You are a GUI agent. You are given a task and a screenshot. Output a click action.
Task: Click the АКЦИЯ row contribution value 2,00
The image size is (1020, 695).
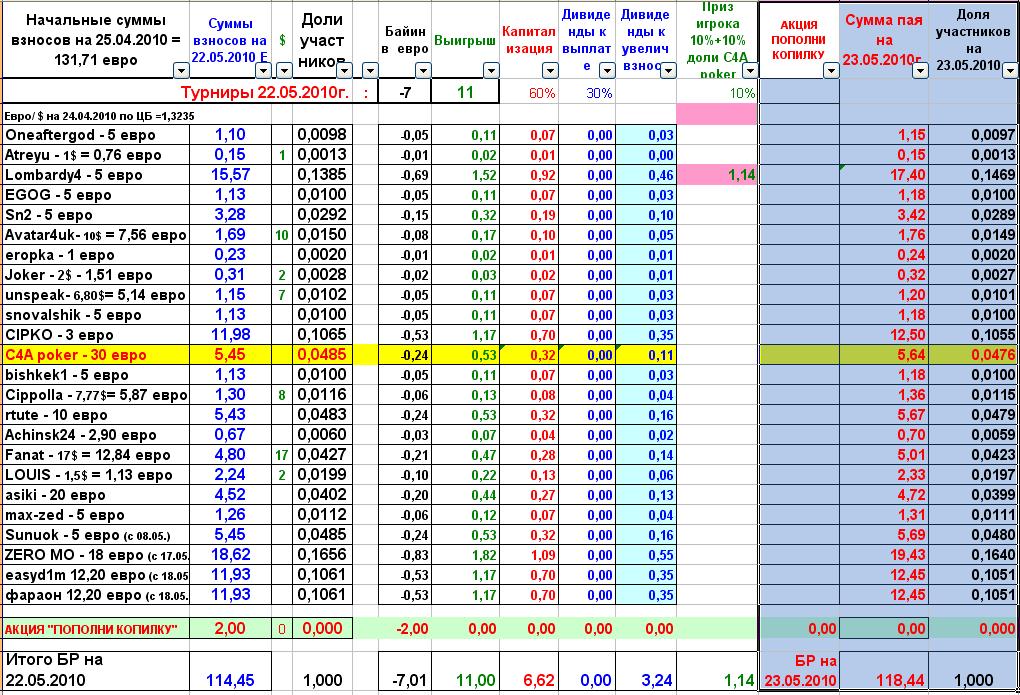click(230, 629)
